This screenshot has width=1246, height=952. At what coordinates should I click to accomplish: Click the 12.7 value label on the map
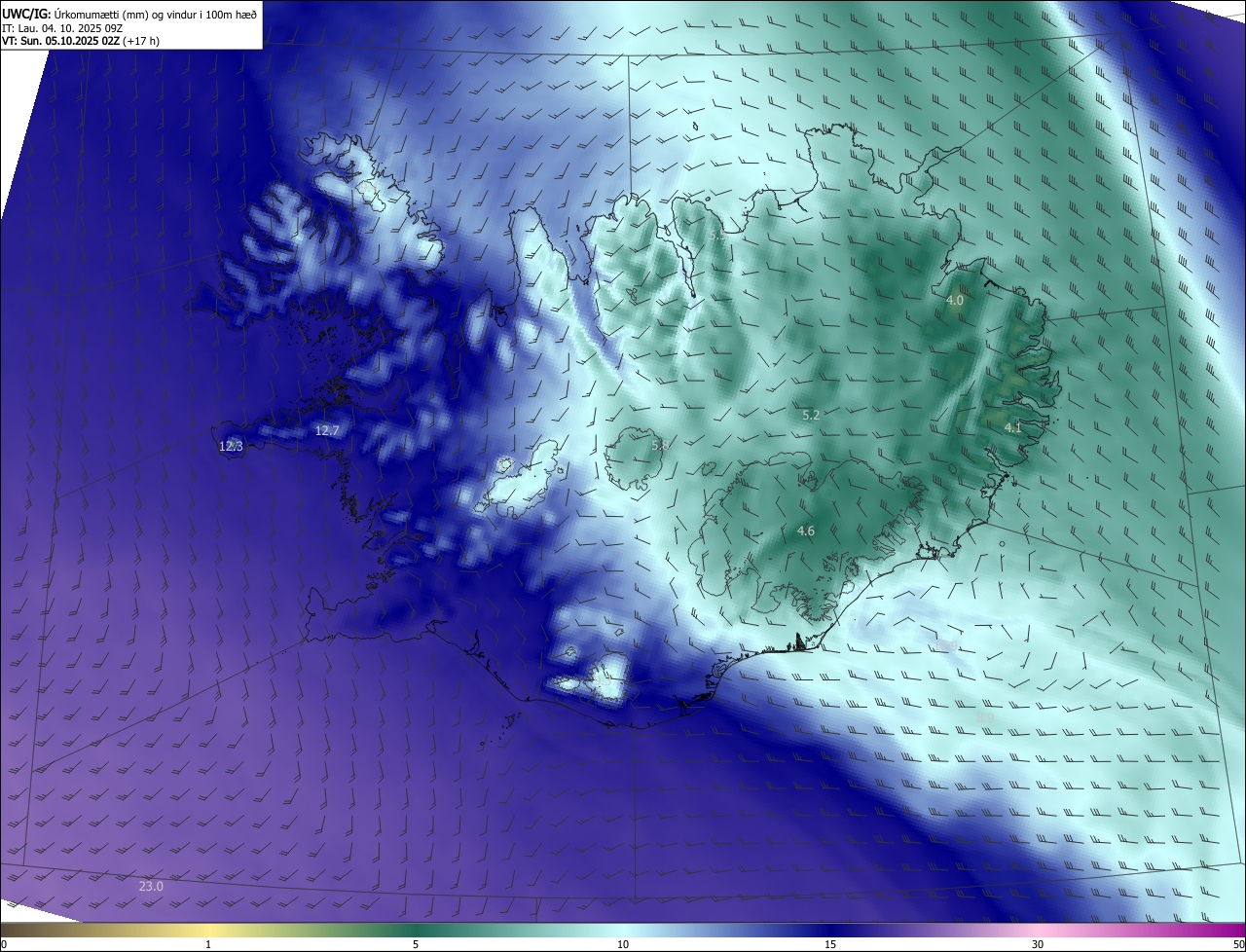click(327, 430)
